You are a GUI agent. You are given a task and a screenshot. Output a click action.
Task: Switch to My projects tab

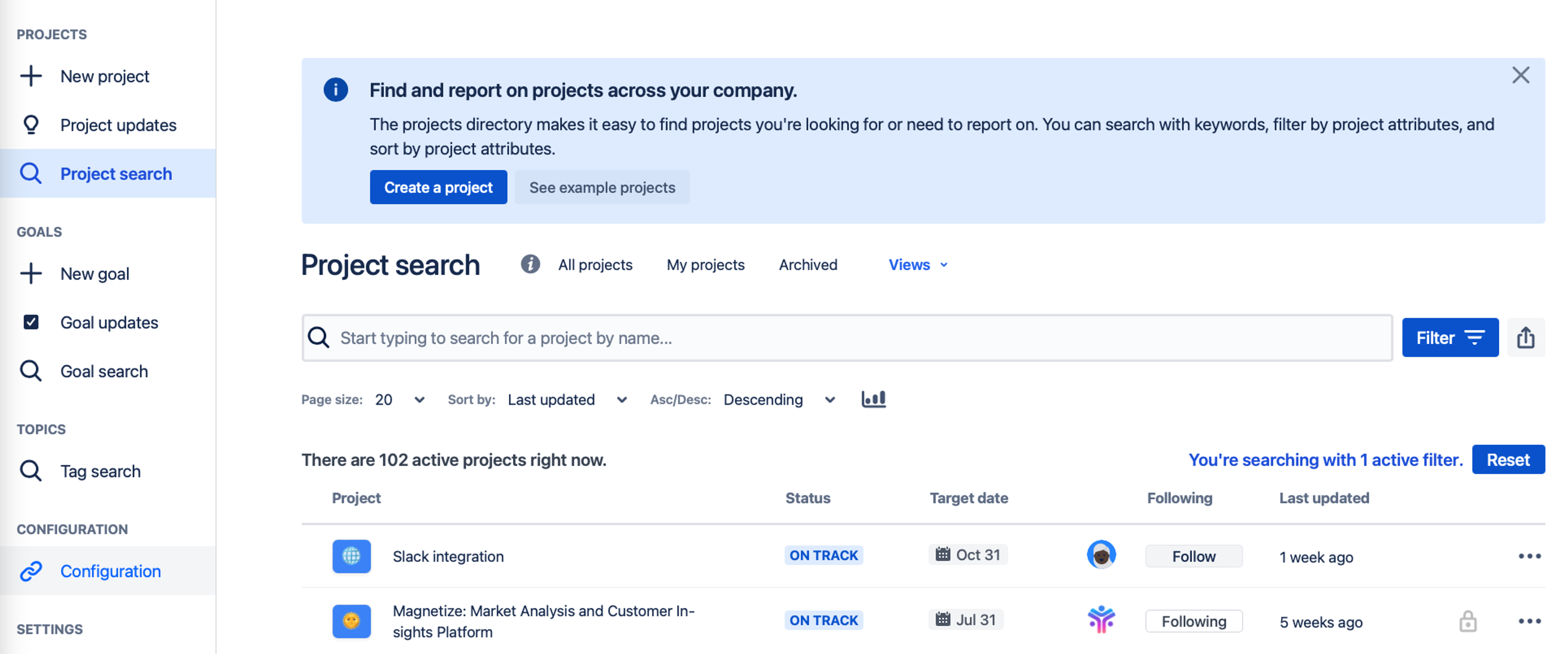pos(705,265)
